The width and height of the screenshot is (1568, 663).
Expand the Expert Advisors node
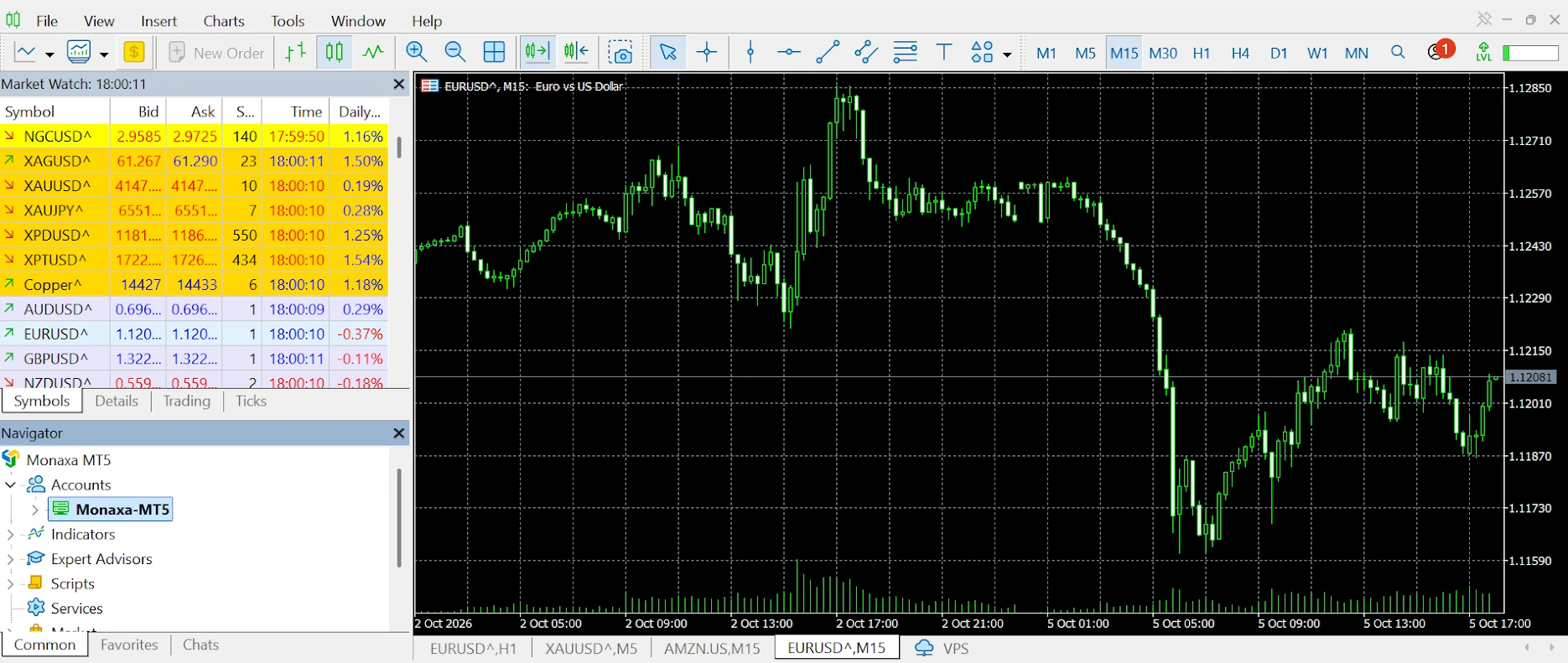click(x=11, y=559)
